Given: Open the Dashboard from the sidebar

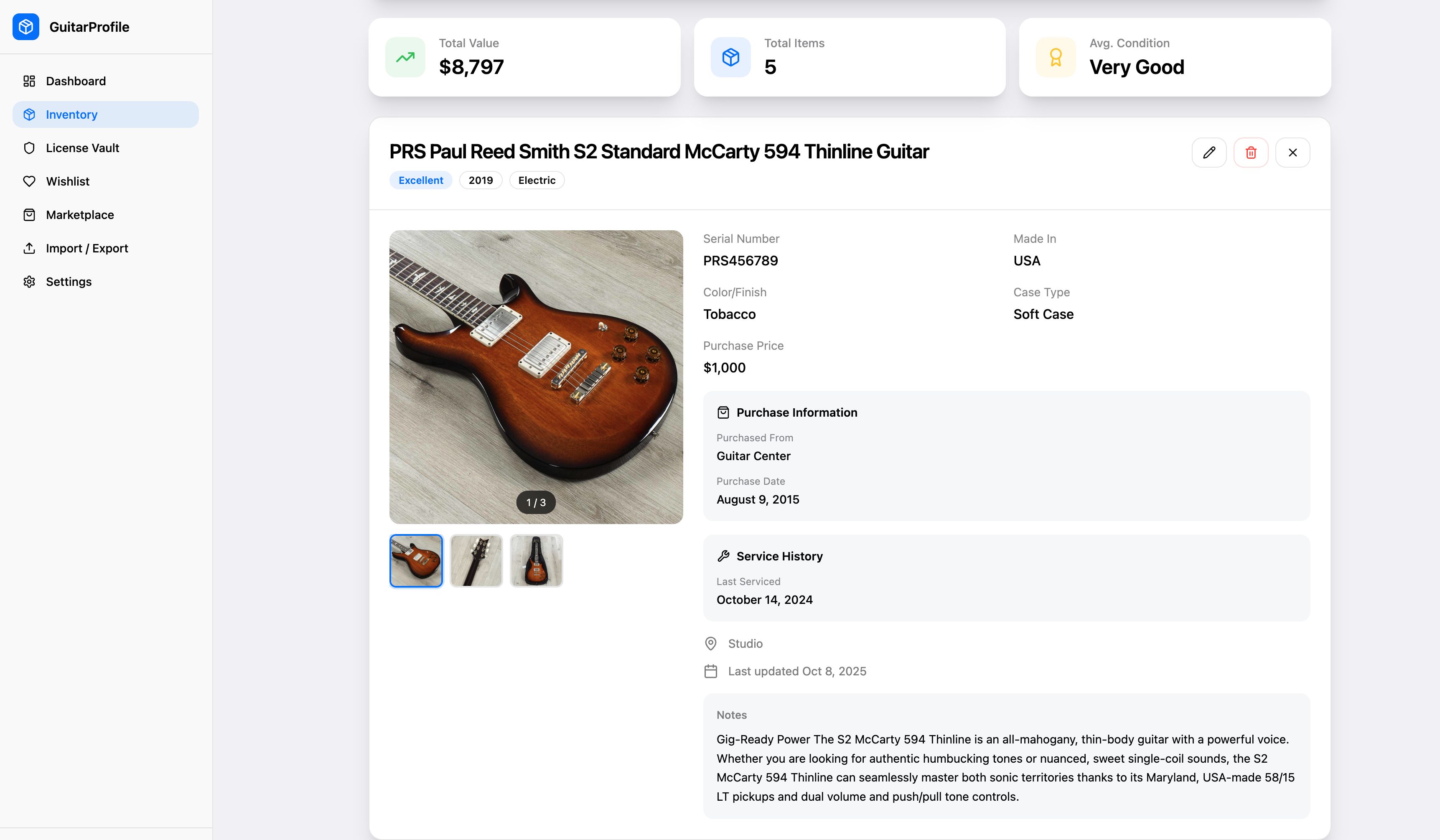Looking at the screenshot, I should [x=76, y=81].
